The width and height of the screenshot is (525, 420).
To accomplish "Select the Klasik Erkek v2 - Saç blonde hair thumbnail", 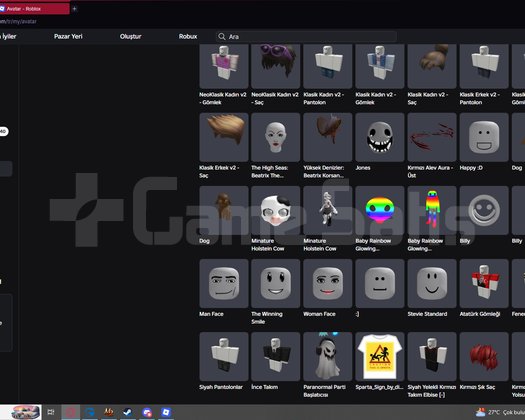I will point(224,137).
